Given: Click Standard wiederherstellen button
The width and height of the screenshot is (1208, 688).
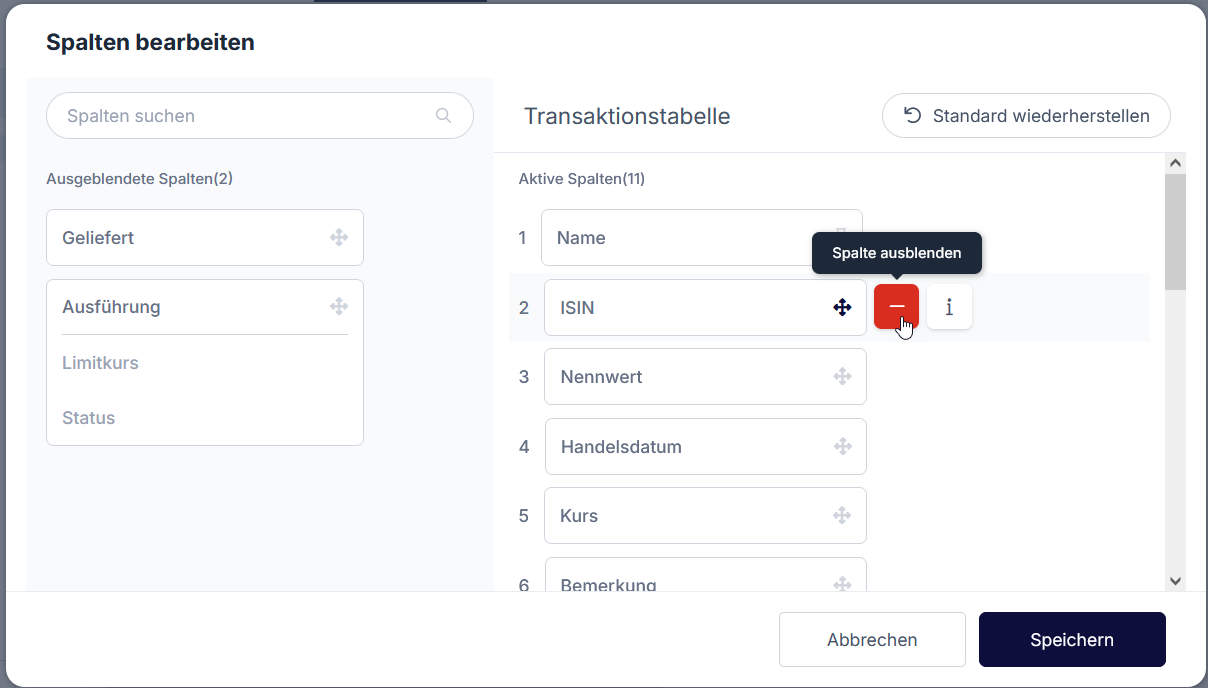Looking at the screenshot, I should click(1026, 116).
